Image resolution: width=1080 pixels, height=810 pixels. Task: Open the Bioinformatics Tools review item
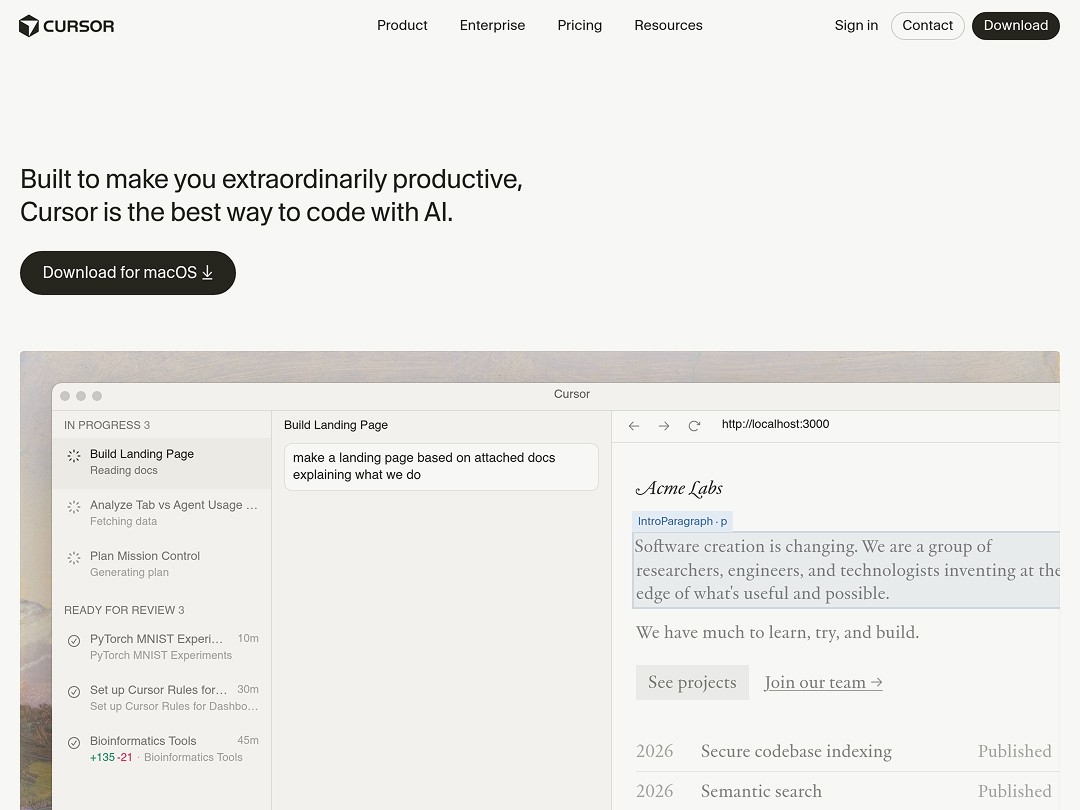(162, 749)
